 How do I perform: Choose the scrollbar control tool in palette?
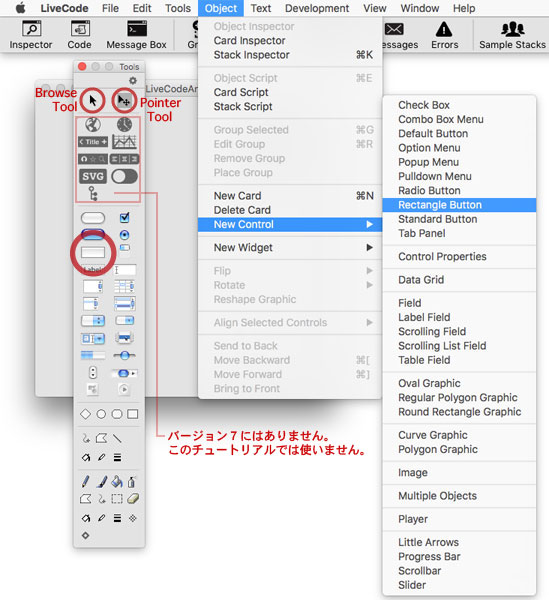coord(124,373)
